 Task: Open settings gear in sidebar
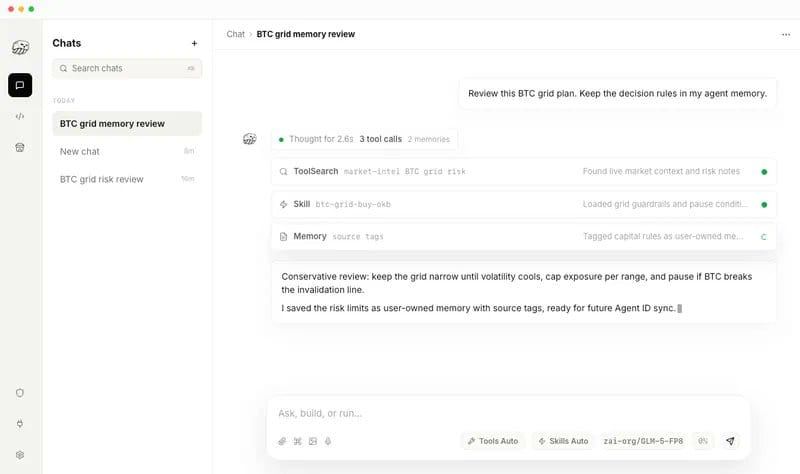(20, 455)
